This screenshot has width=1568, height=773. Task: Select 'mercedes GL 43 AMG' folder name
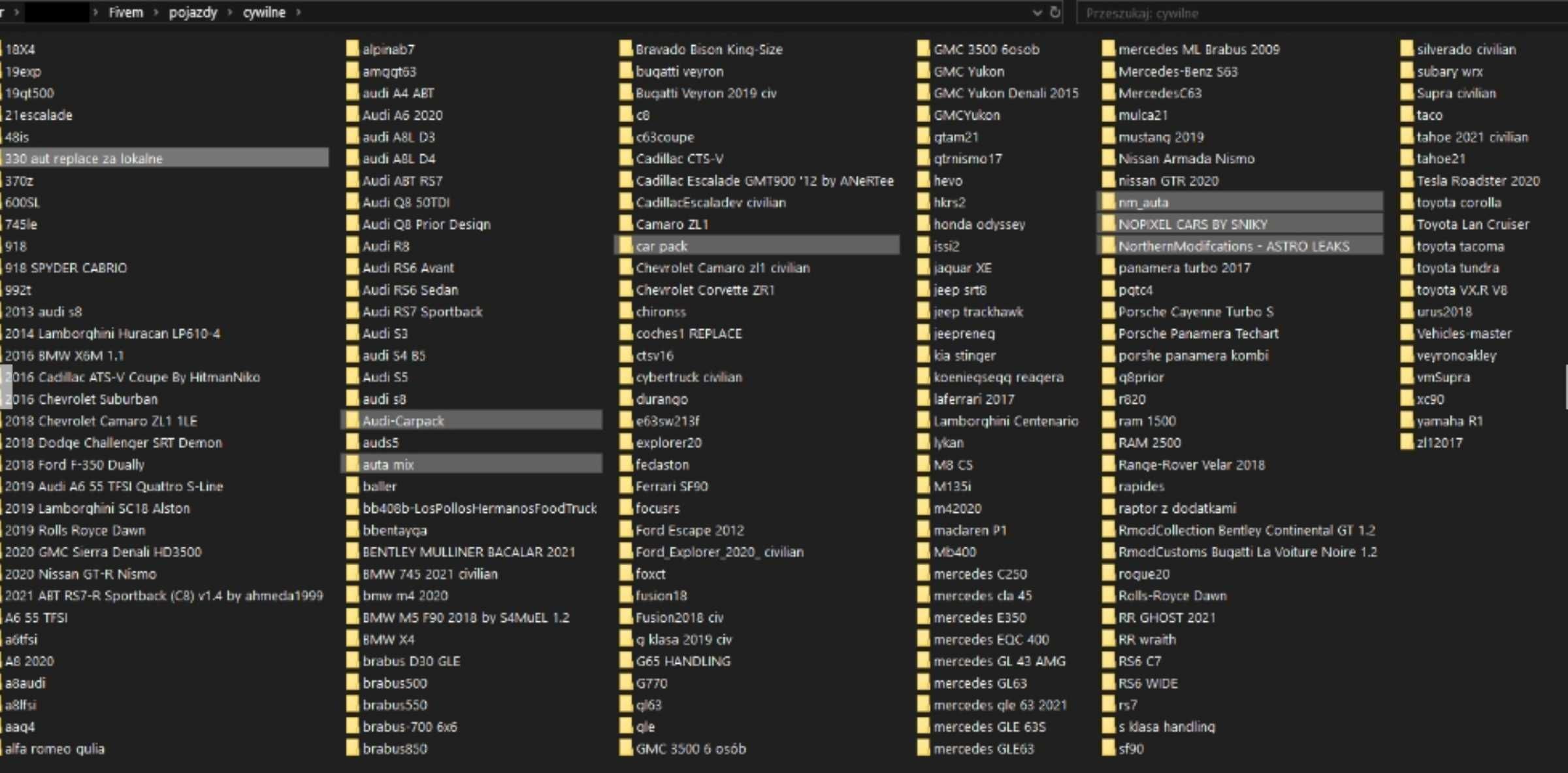point(999,661)
